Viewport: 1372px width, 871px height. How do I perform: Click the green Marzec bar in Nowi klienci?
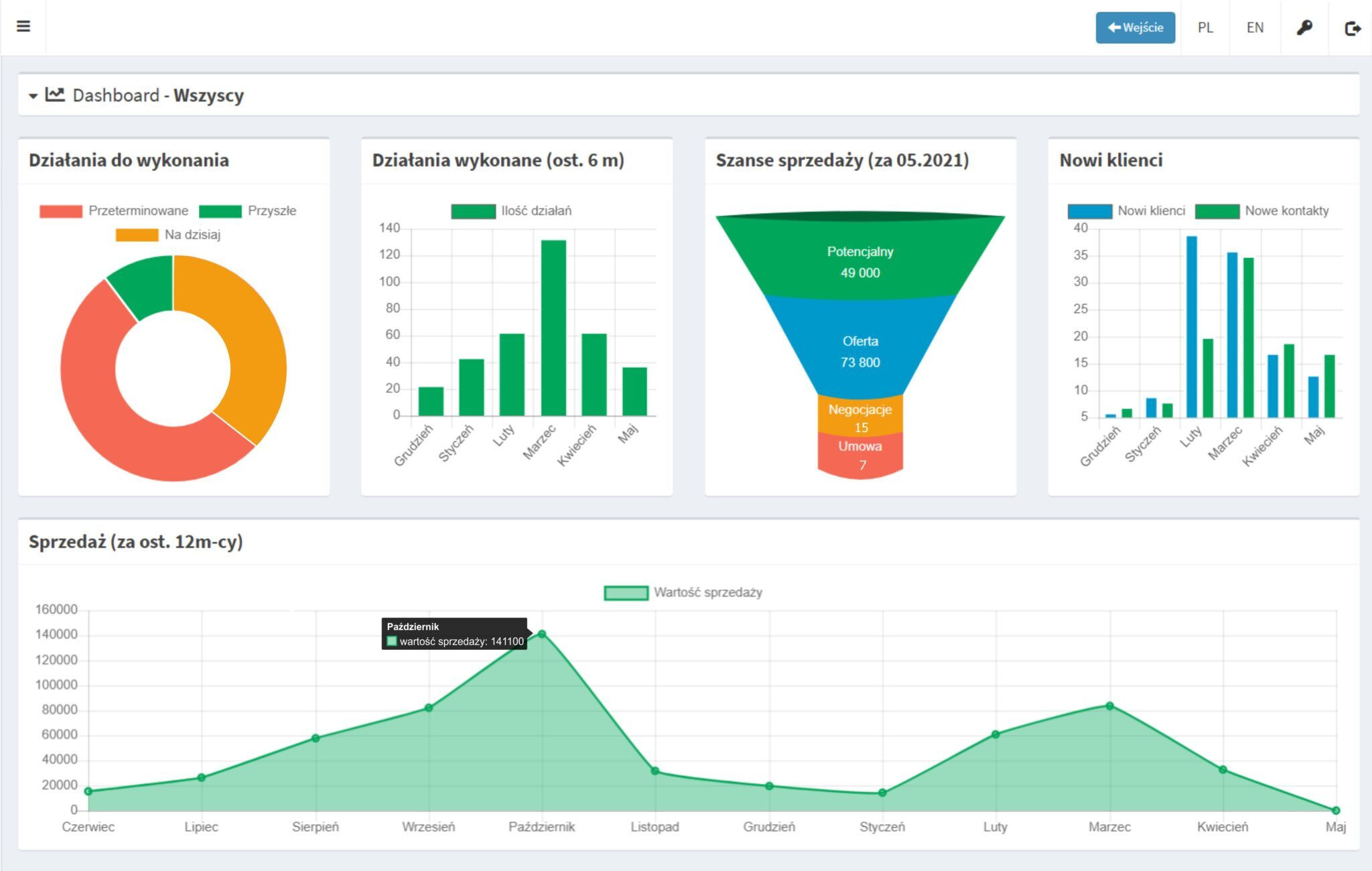tap(1249, 338)
